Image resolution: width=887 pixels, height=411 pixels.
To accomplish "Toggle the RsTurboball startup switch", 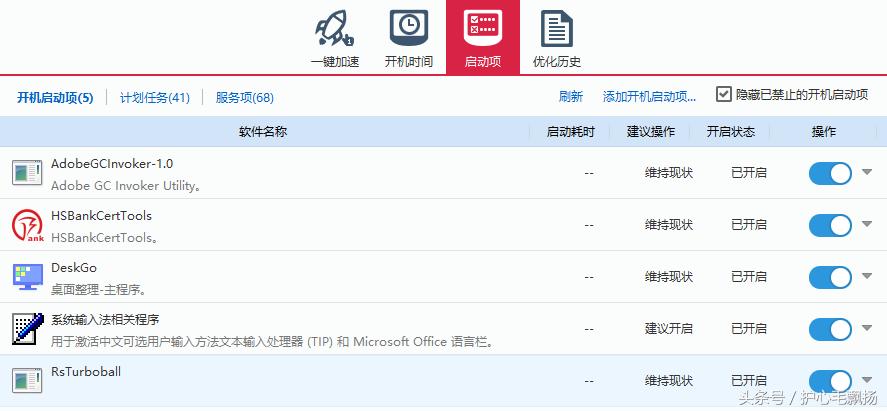I will 830,380.
